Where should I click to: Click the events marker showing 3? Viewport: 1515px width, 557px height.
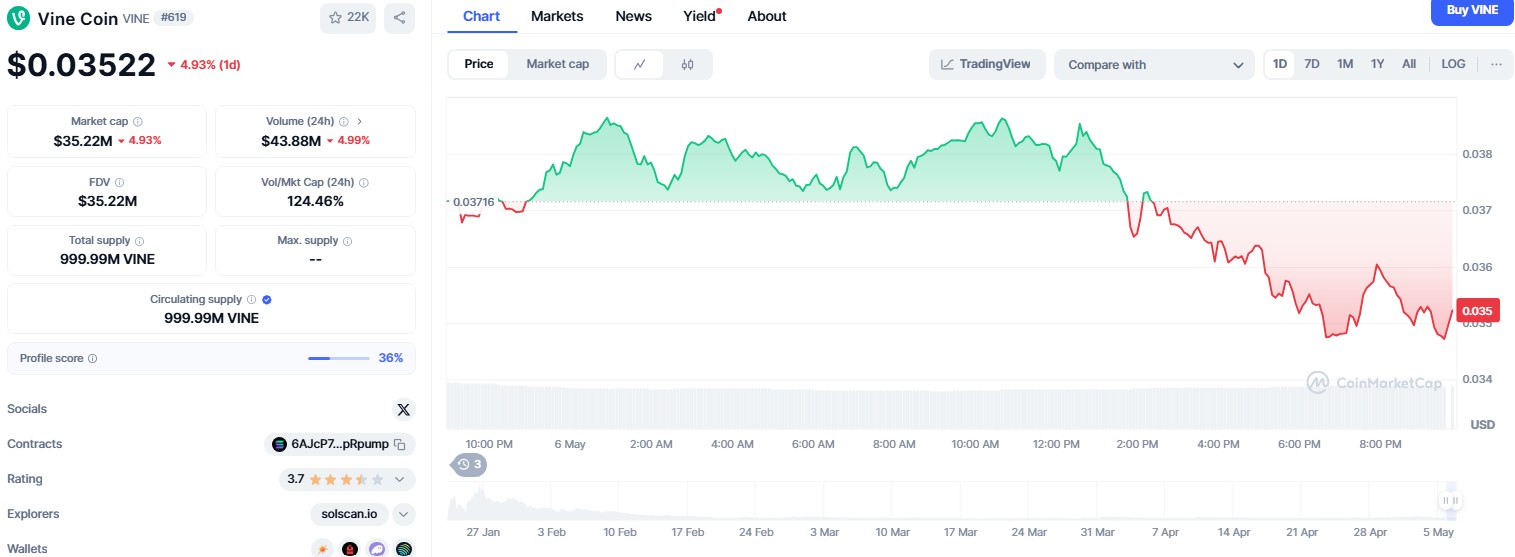469,464
